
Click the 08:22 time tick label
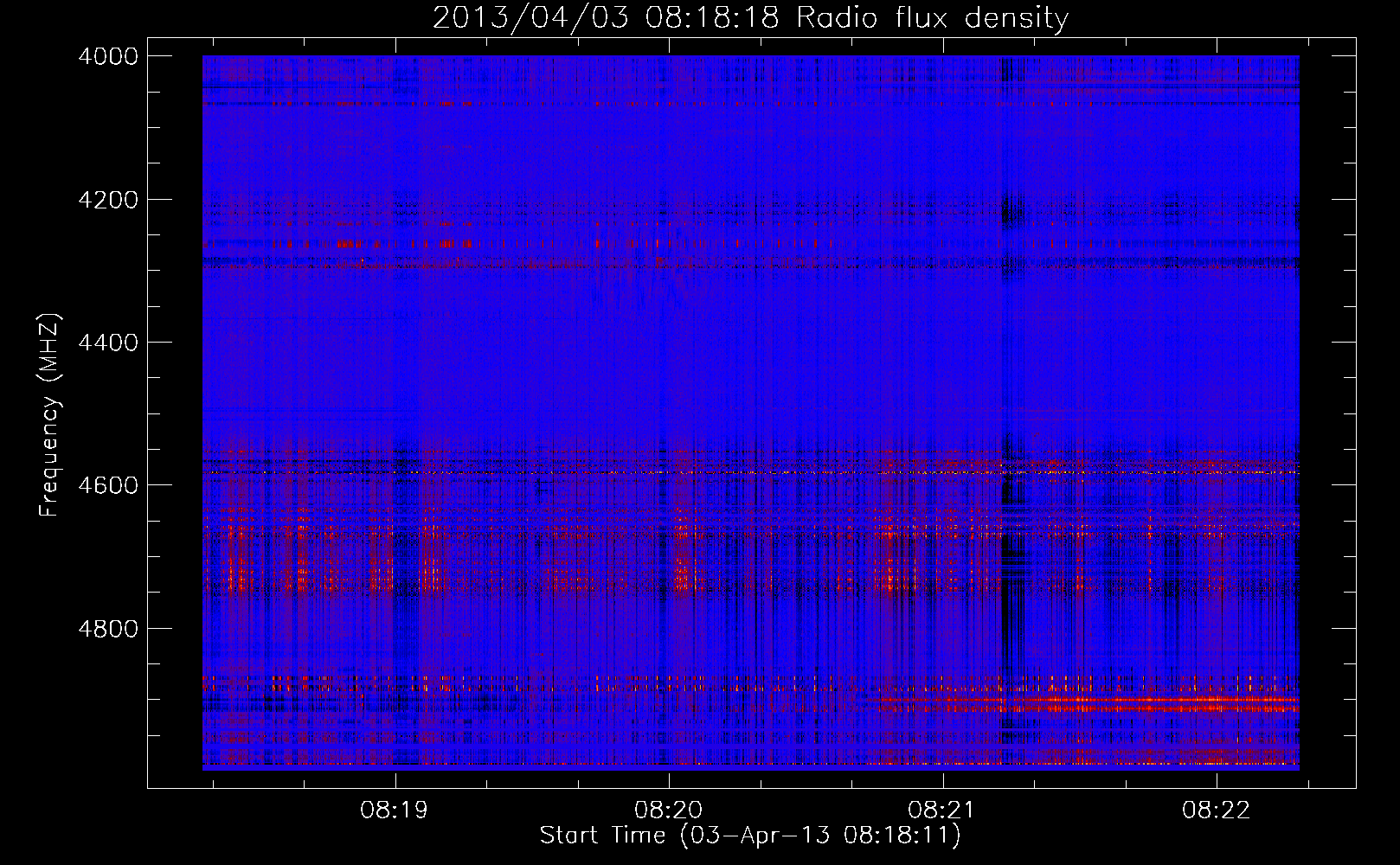point(1217,811)
